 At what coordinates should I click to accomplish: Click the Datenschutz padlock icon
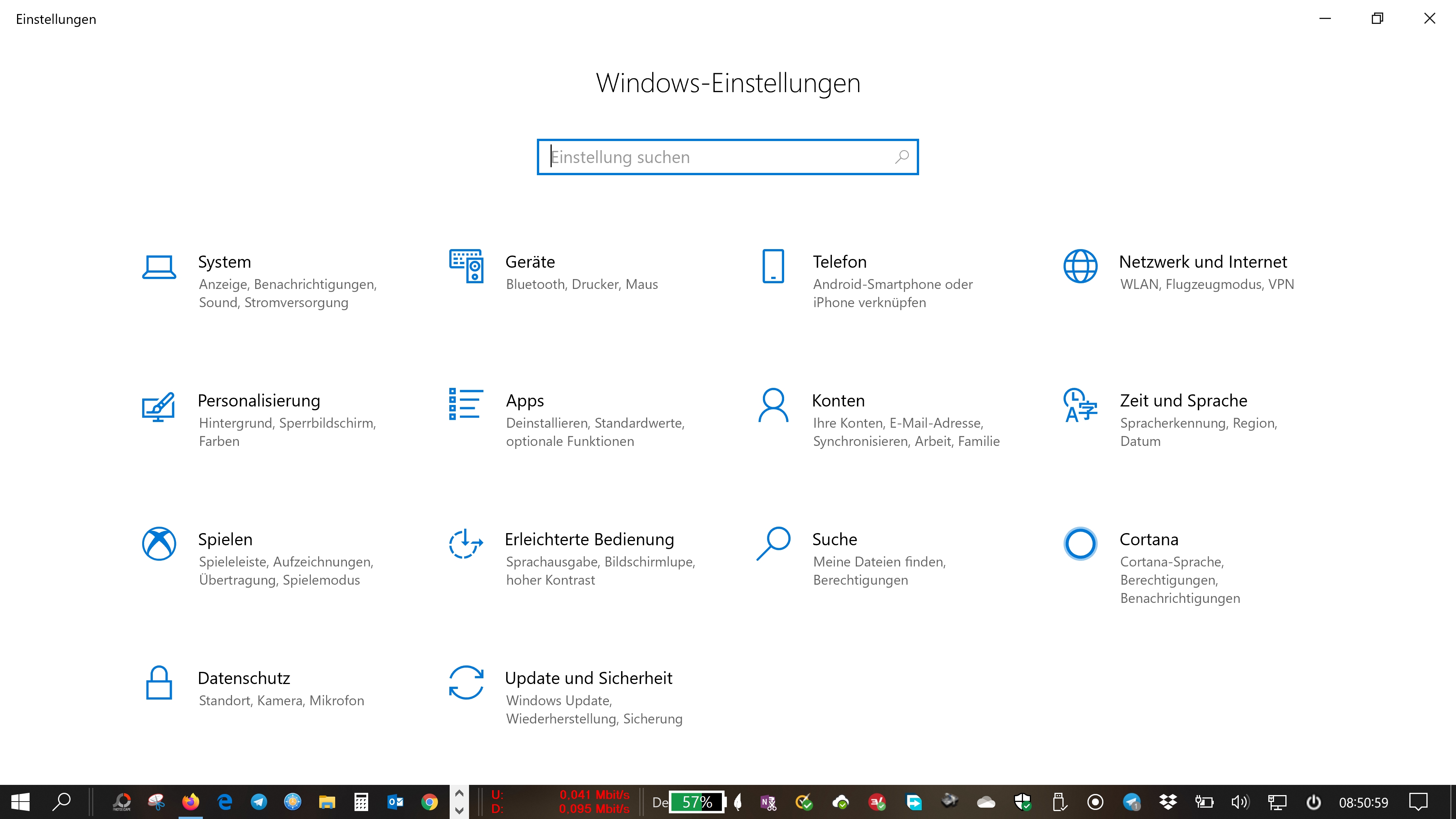pos(159,683)
